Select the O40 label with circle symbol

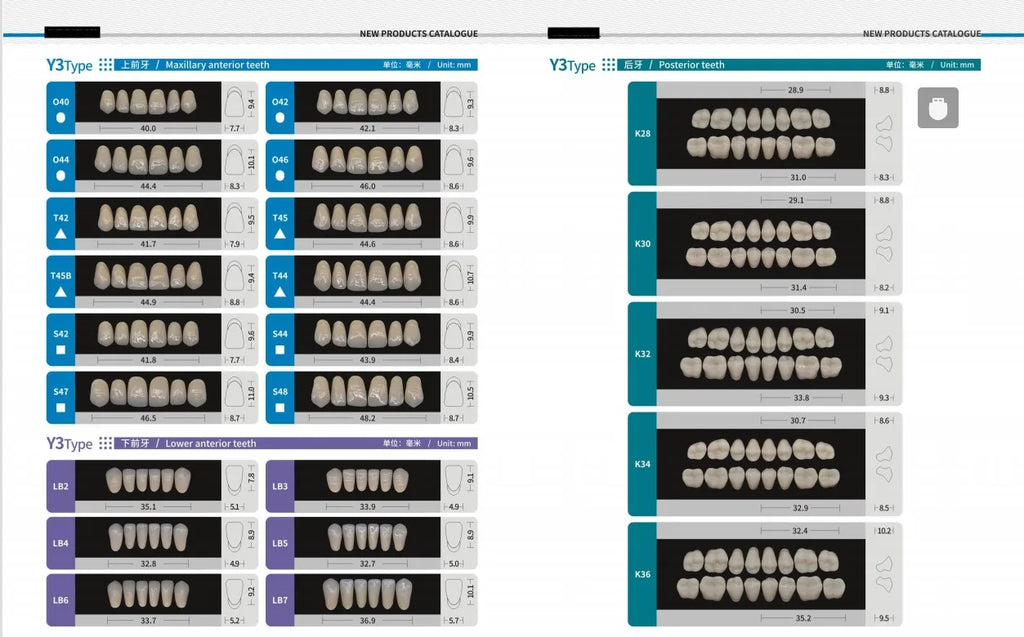click(x=61, y=108)
